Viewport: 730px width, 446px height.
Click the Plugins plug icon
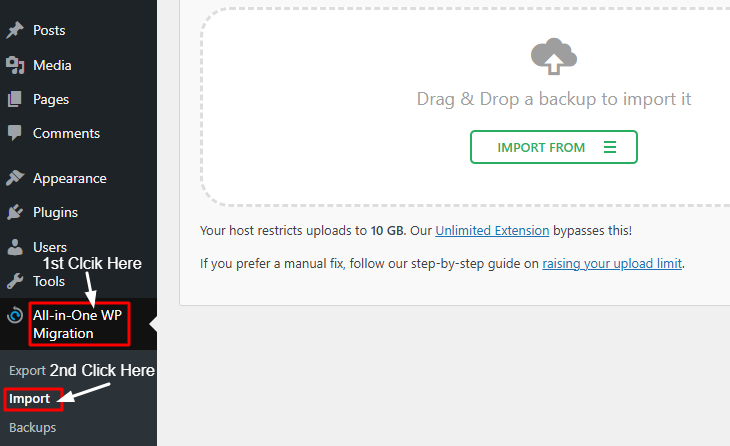(15, 212)
